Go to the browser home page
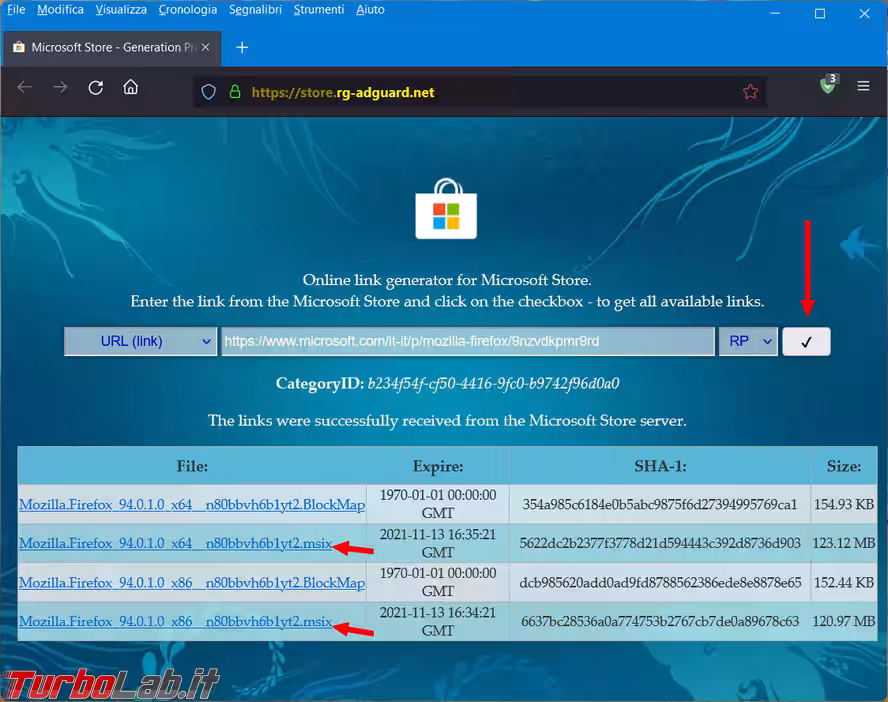 click(x=131, y=88)
